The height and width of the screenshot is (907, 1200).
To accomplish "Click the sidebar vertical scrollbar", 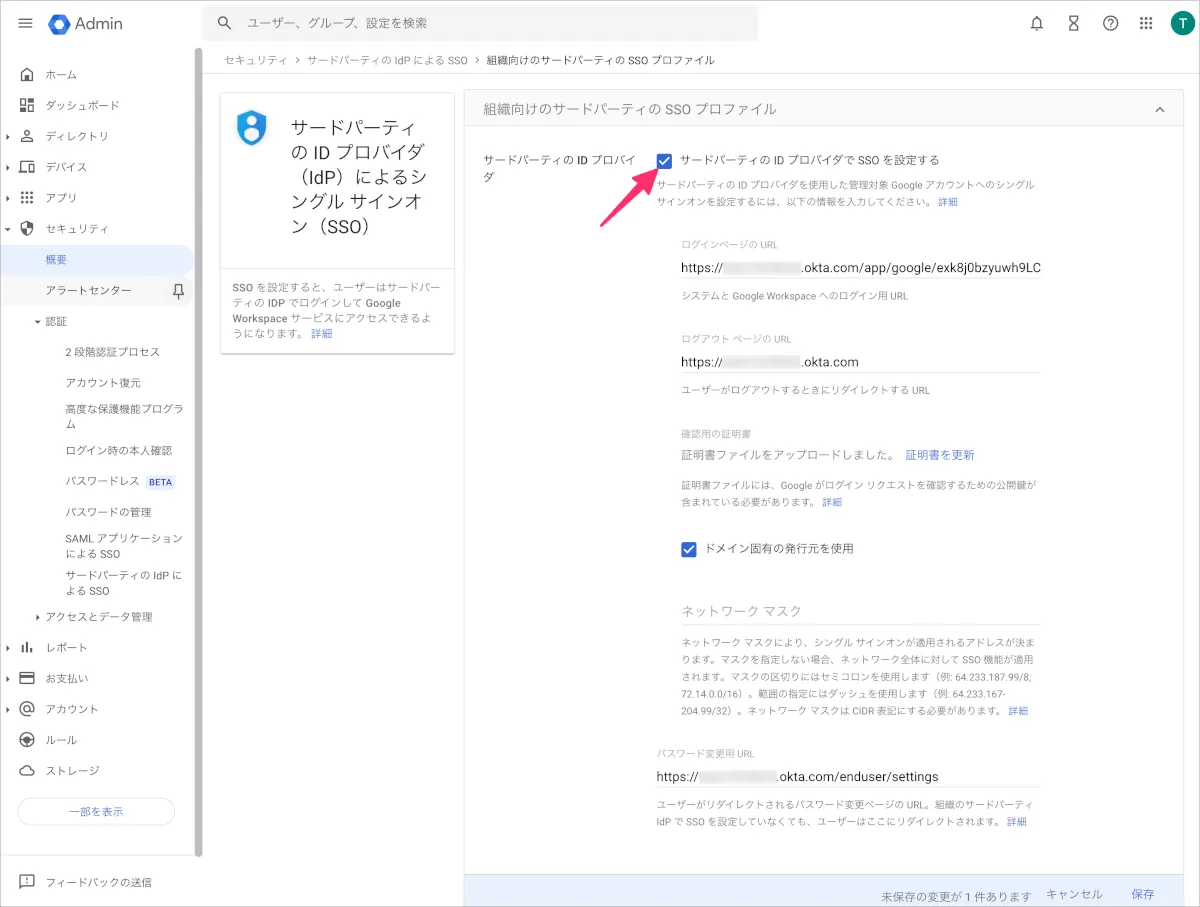I will point(198,452).
